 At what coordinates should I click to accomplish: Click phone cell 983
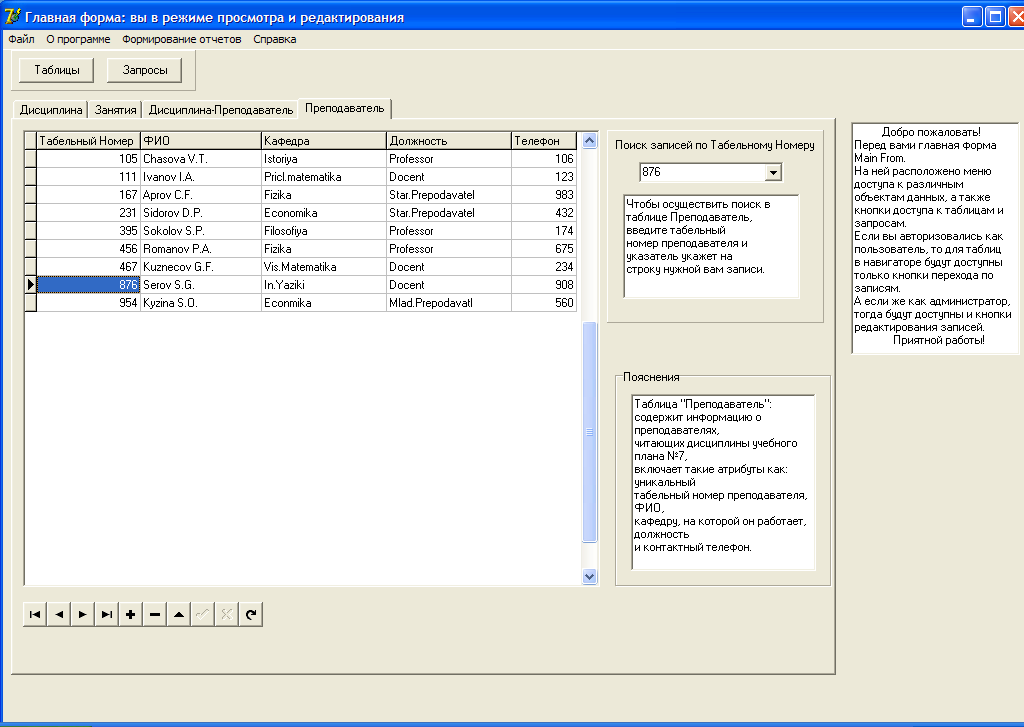pyautogui.click(x=544, y=195)
